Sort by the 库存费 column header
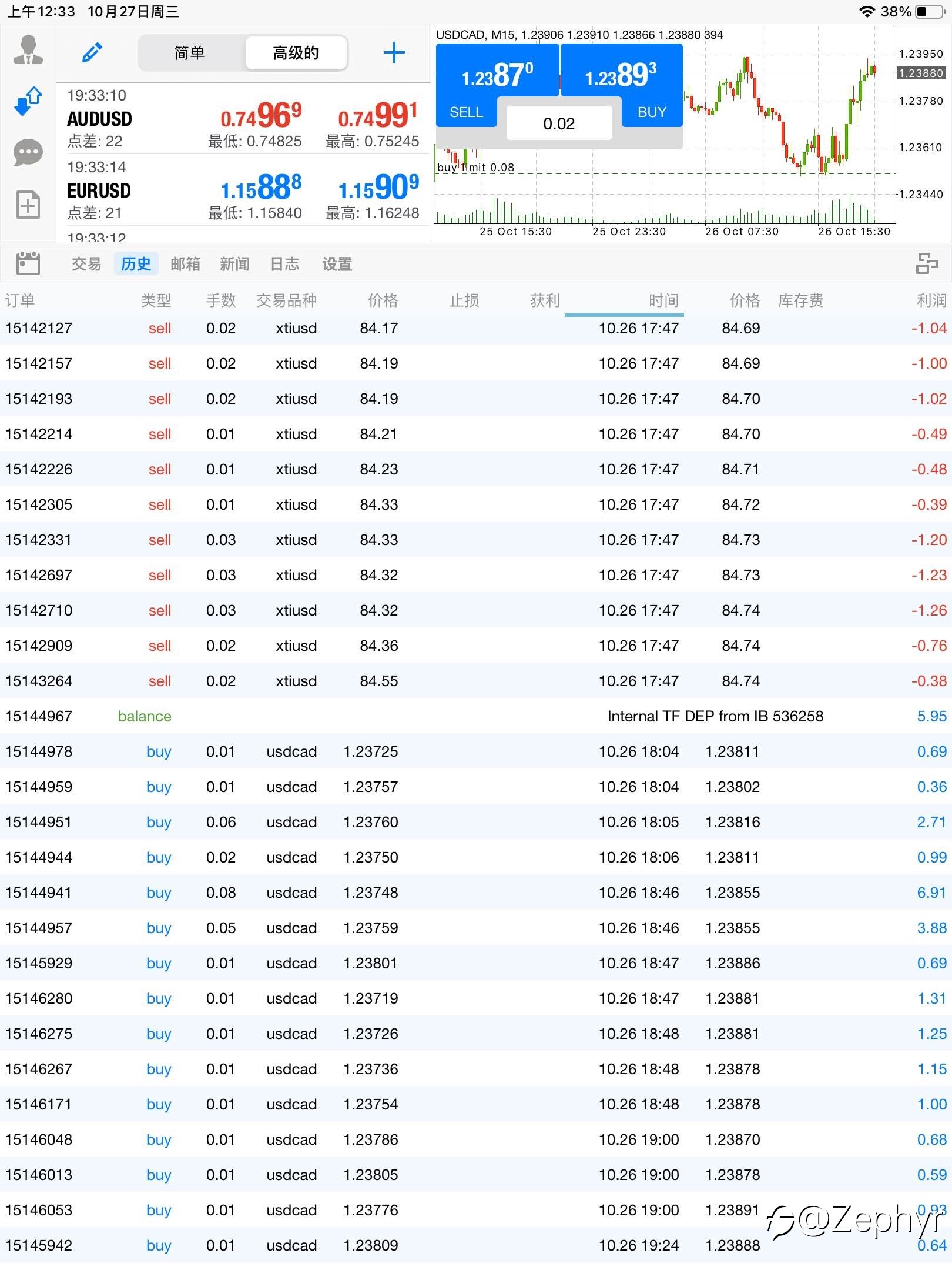 pyautogui.click(x=800, y=300)
